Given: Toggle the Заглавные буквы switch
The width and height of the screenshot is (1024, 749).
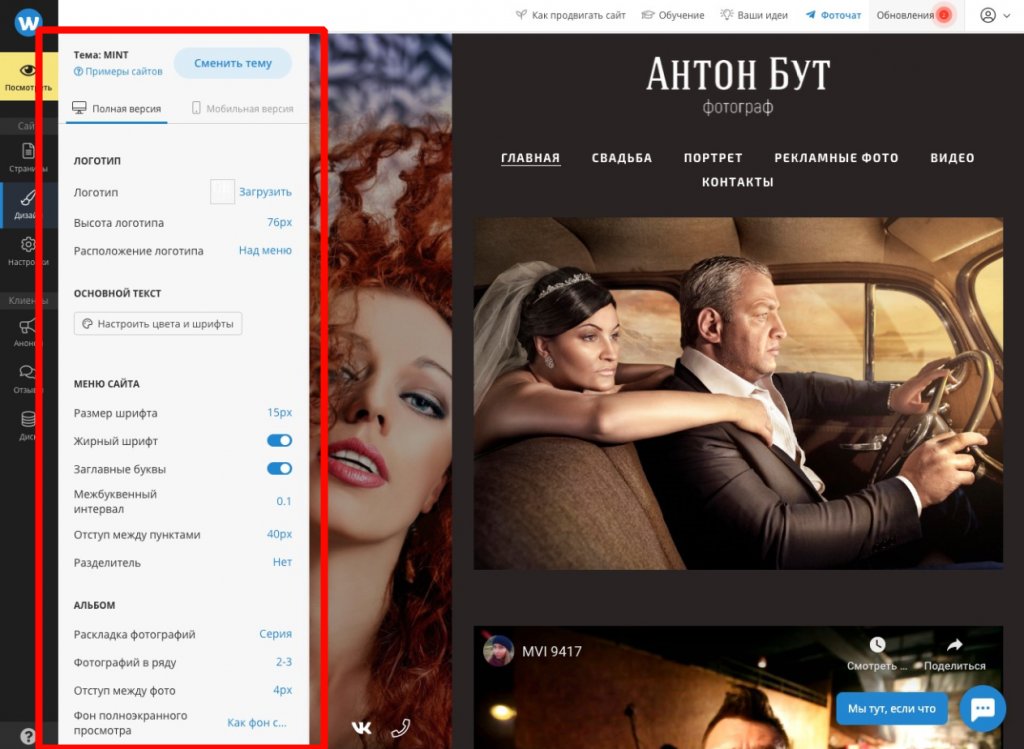Looking at the screenshot, I should (279, 469).
